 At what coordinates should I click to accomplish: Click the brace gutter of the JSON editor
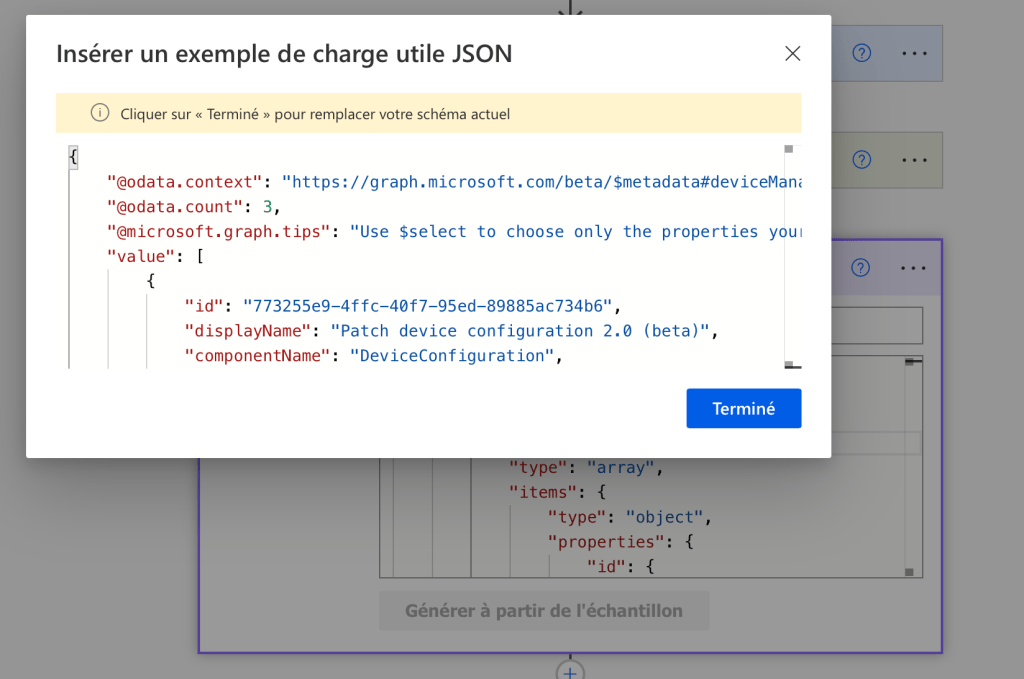click(x=72, y=157)
